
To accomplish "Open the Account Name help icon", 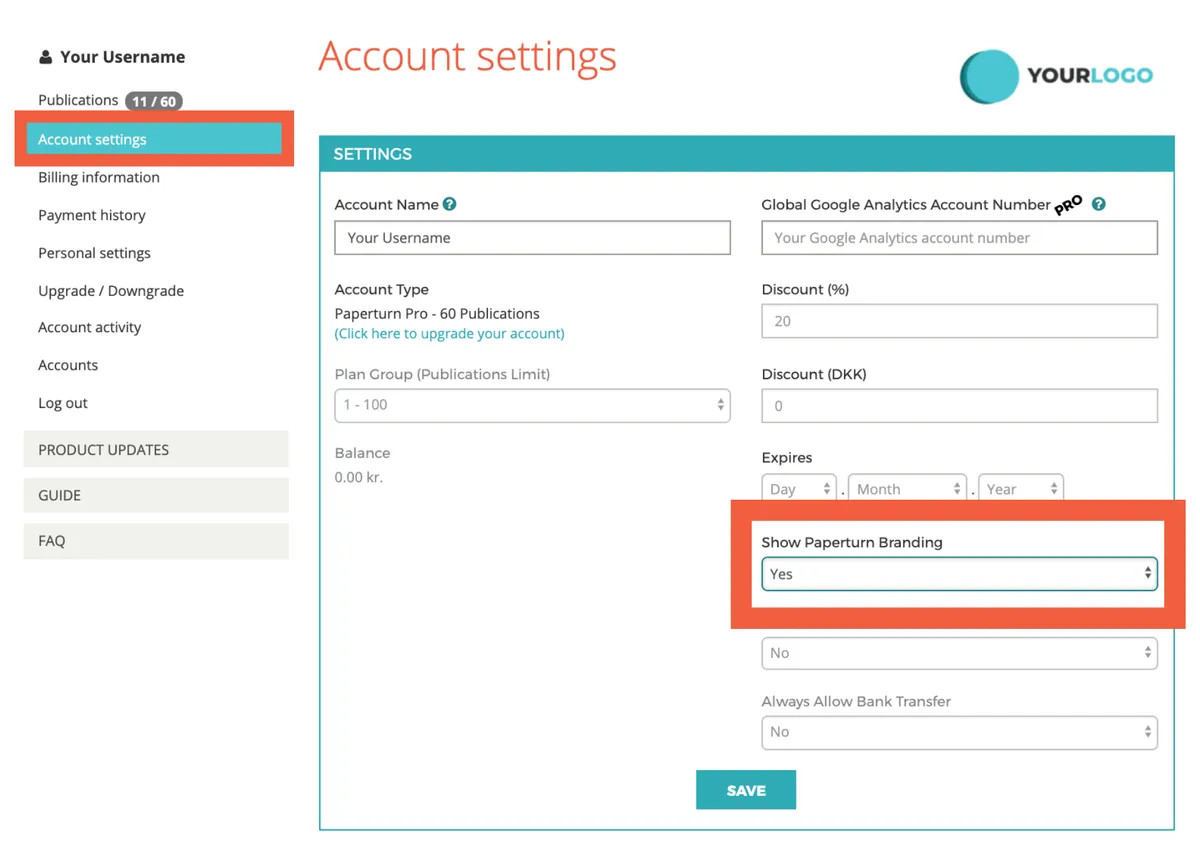I will click(450, 204).
